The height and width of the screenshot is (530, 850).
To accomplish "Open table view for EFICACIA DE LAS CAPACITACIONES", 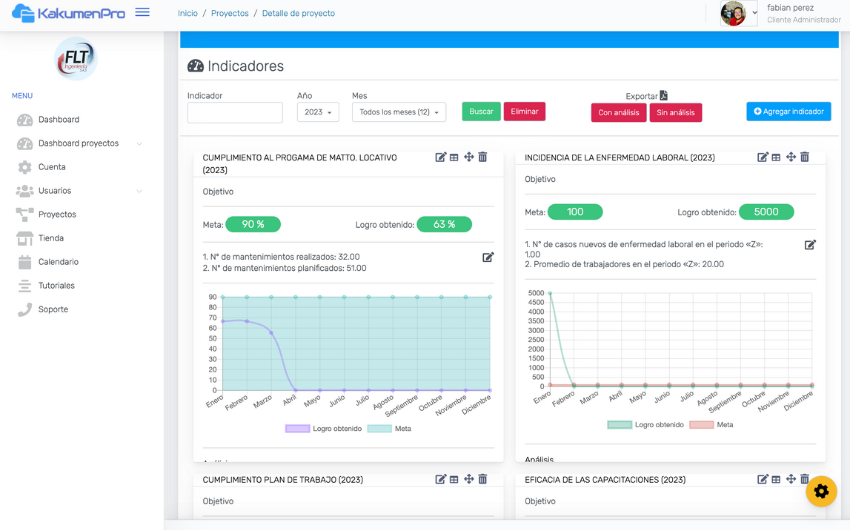I will point(776,479).
